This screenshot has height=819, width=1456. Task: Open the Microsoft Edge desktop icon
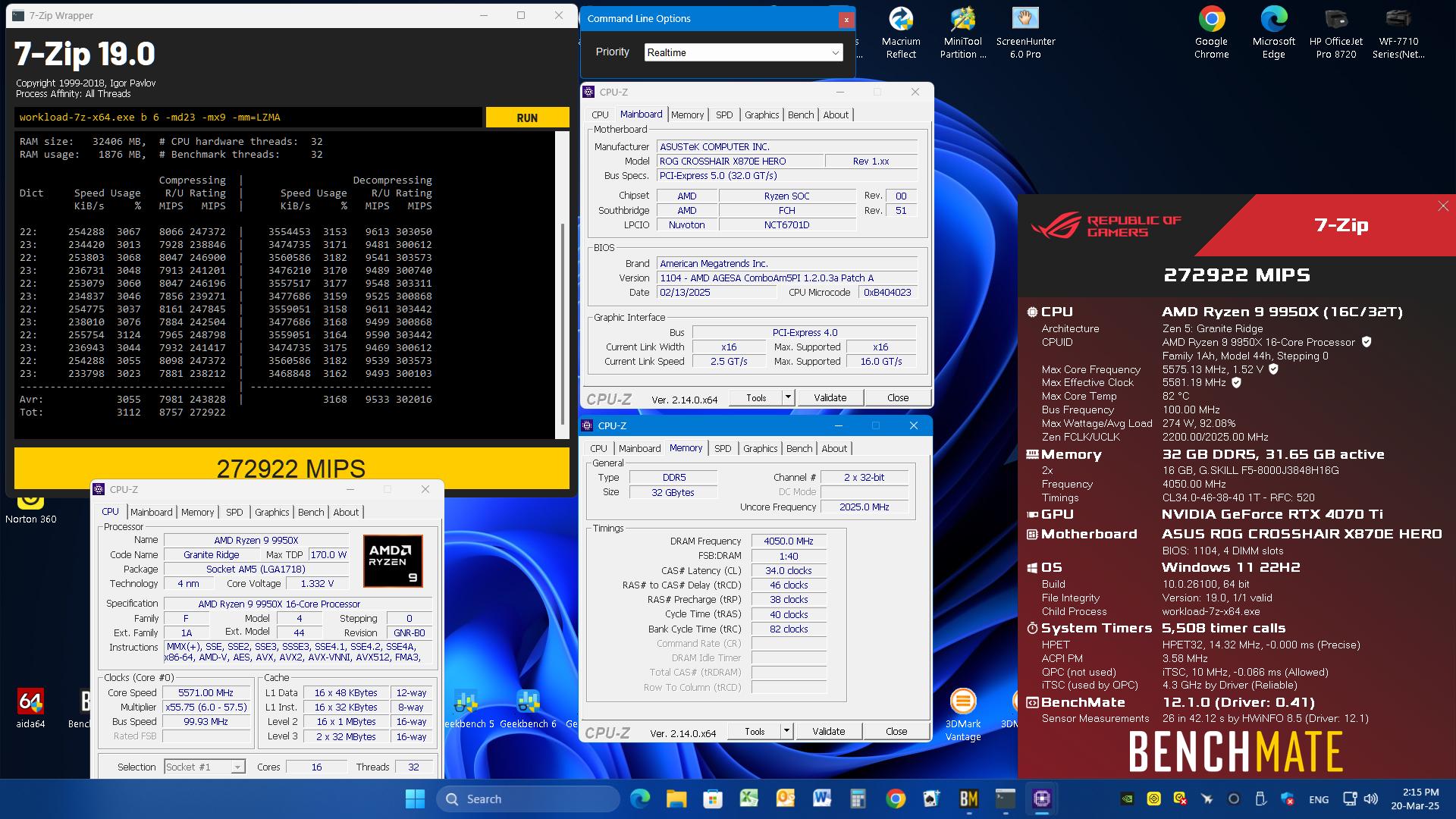pos(1274,33)
